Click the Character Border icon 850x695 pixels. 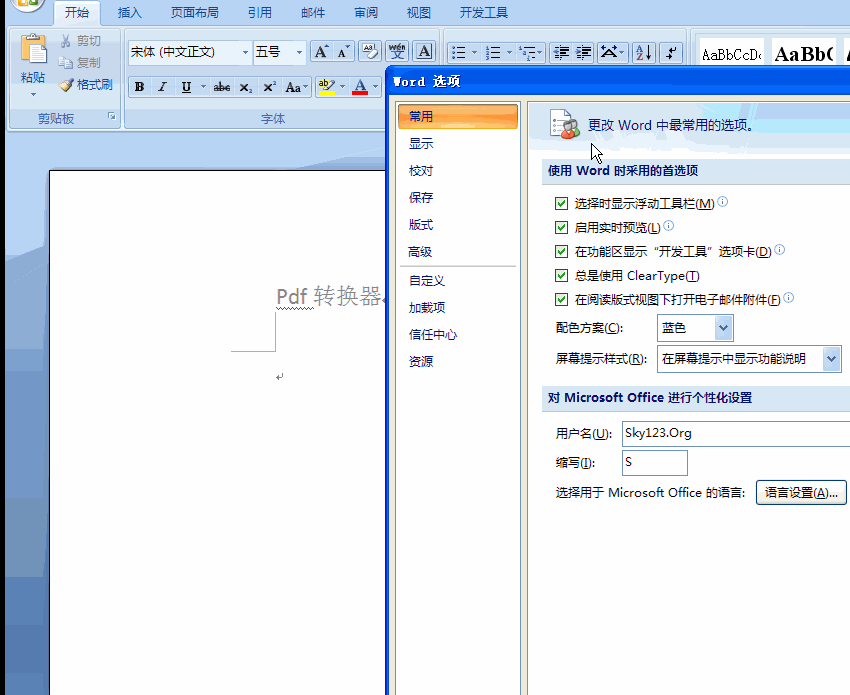pos(424,52)
